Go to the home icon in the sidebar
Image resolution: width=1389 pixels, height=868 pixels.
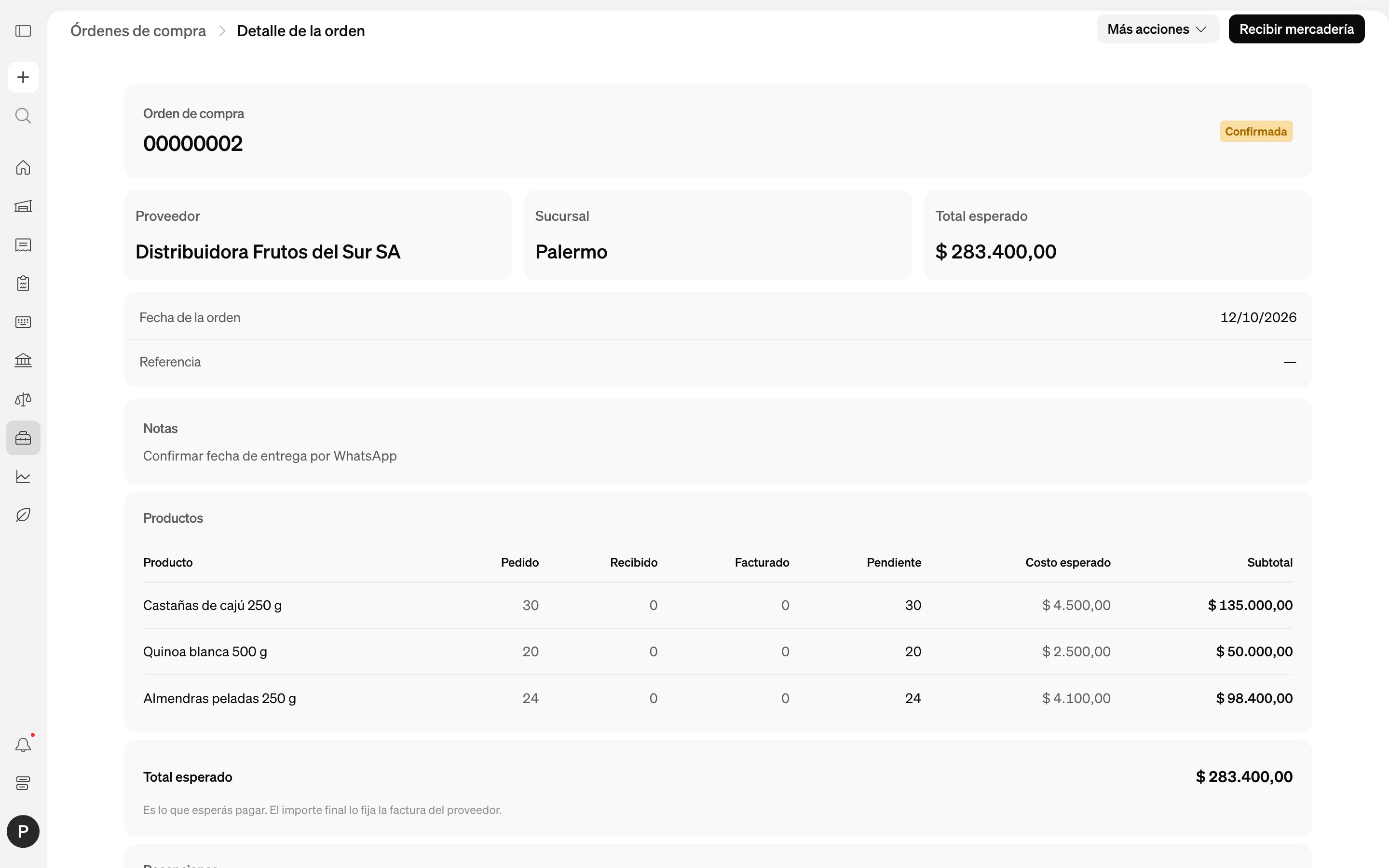coord(23,168)
